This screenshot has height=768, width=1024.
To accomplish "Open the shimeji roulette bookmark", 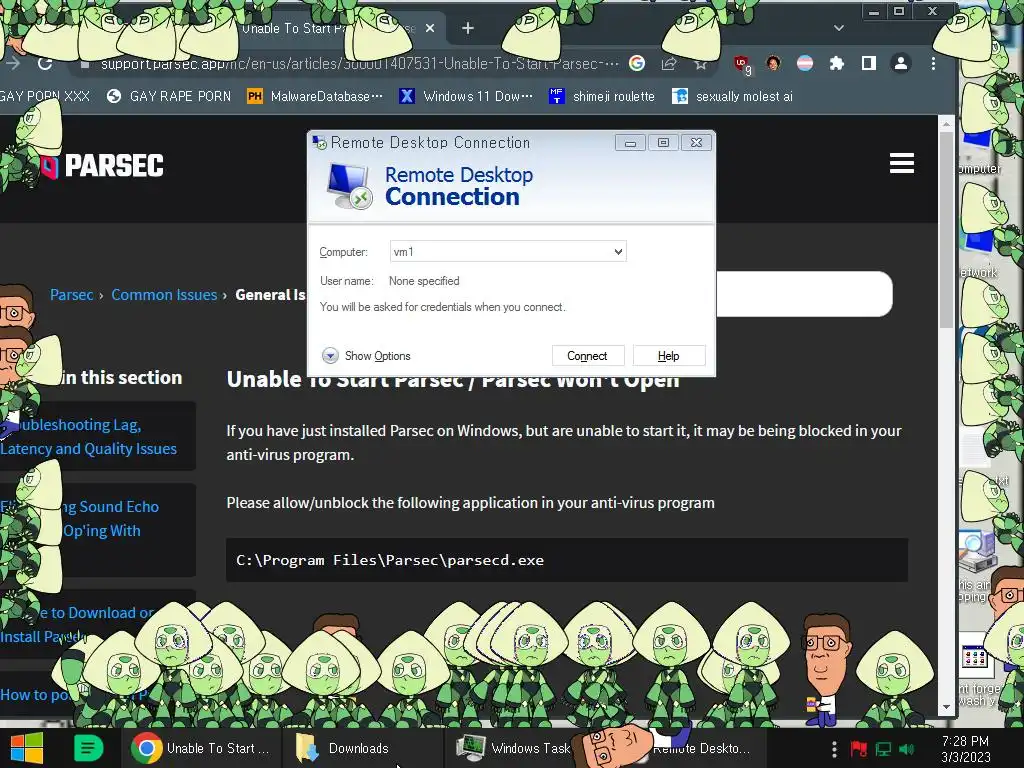I will coord(601,97).
